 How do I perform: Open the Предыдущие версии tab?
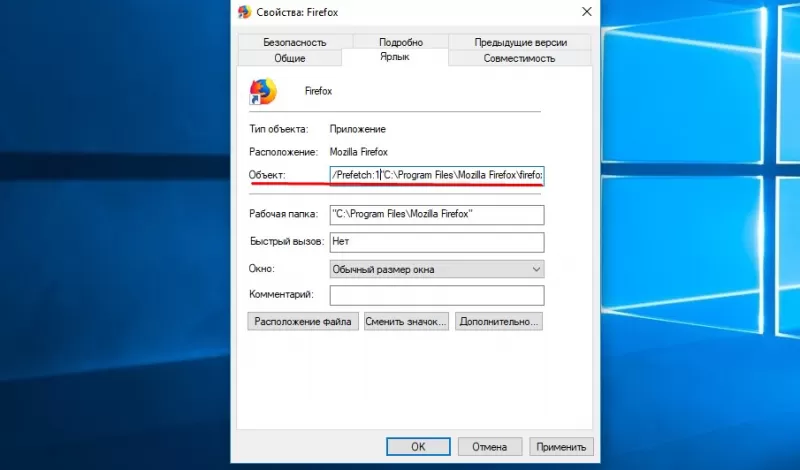520,42
